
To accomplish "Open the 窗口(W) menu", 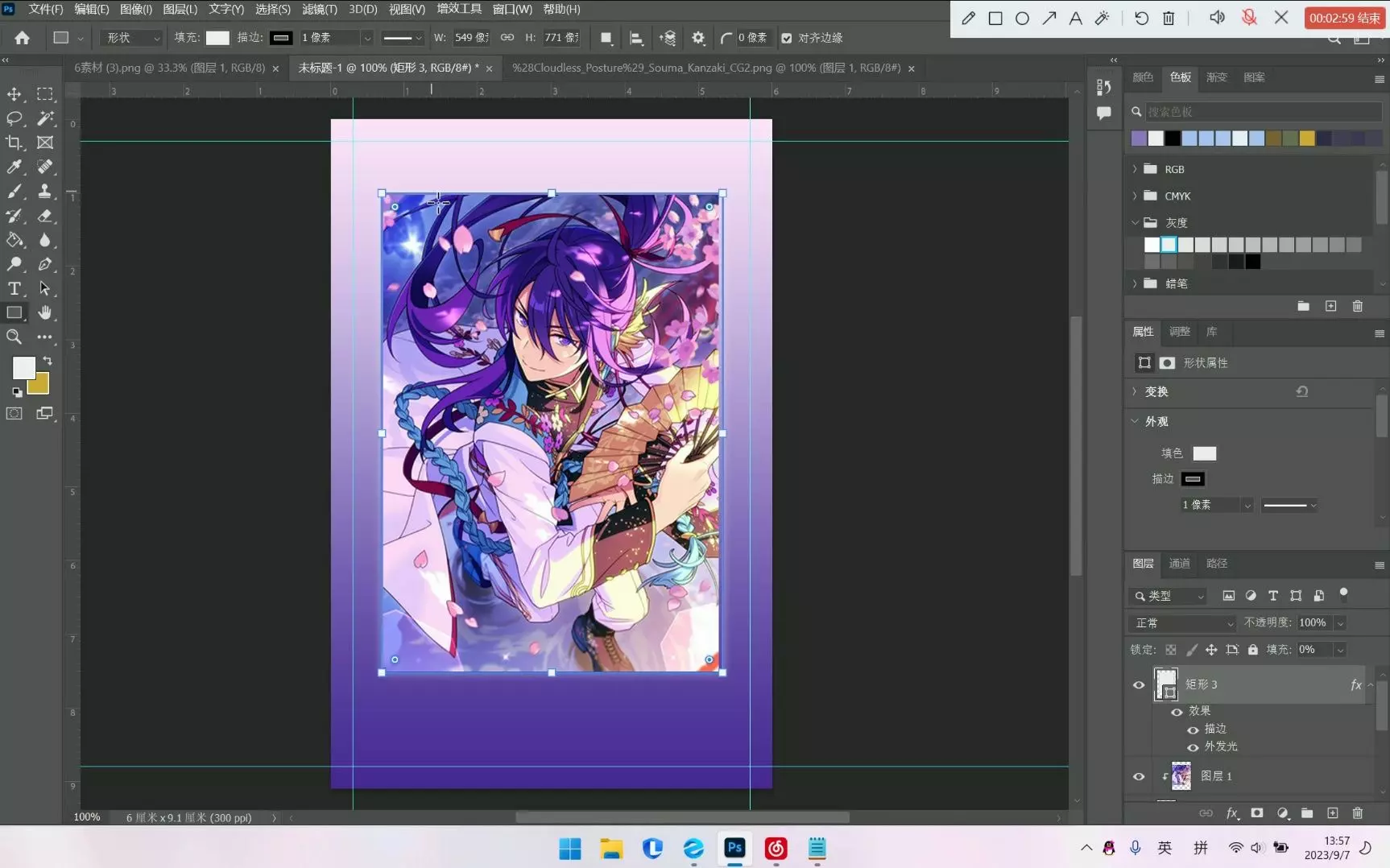I will pos(512,9).
